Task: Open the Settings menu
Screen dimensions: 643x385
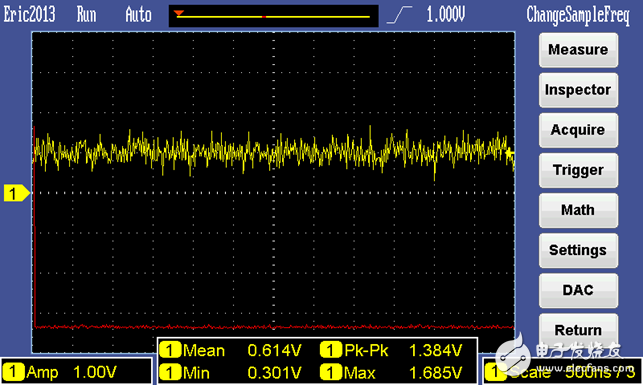Action: coord(578,251)
